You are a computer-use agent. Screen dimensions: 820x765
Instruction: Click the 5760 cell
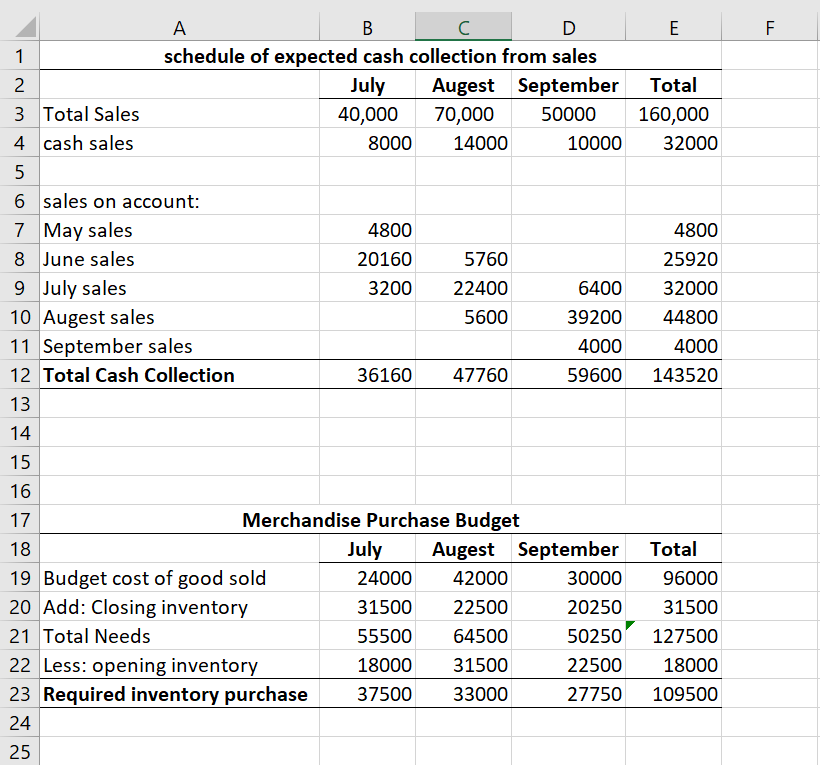click(463, 259)
